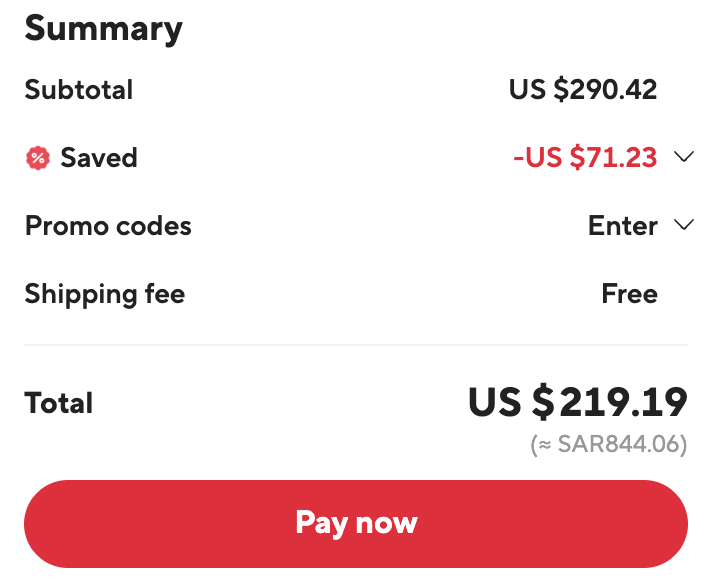Image resolution: width=722 pixels, height=586 pixels.
Task: Click the Pay now button
Action: click(x=356, y=524)
